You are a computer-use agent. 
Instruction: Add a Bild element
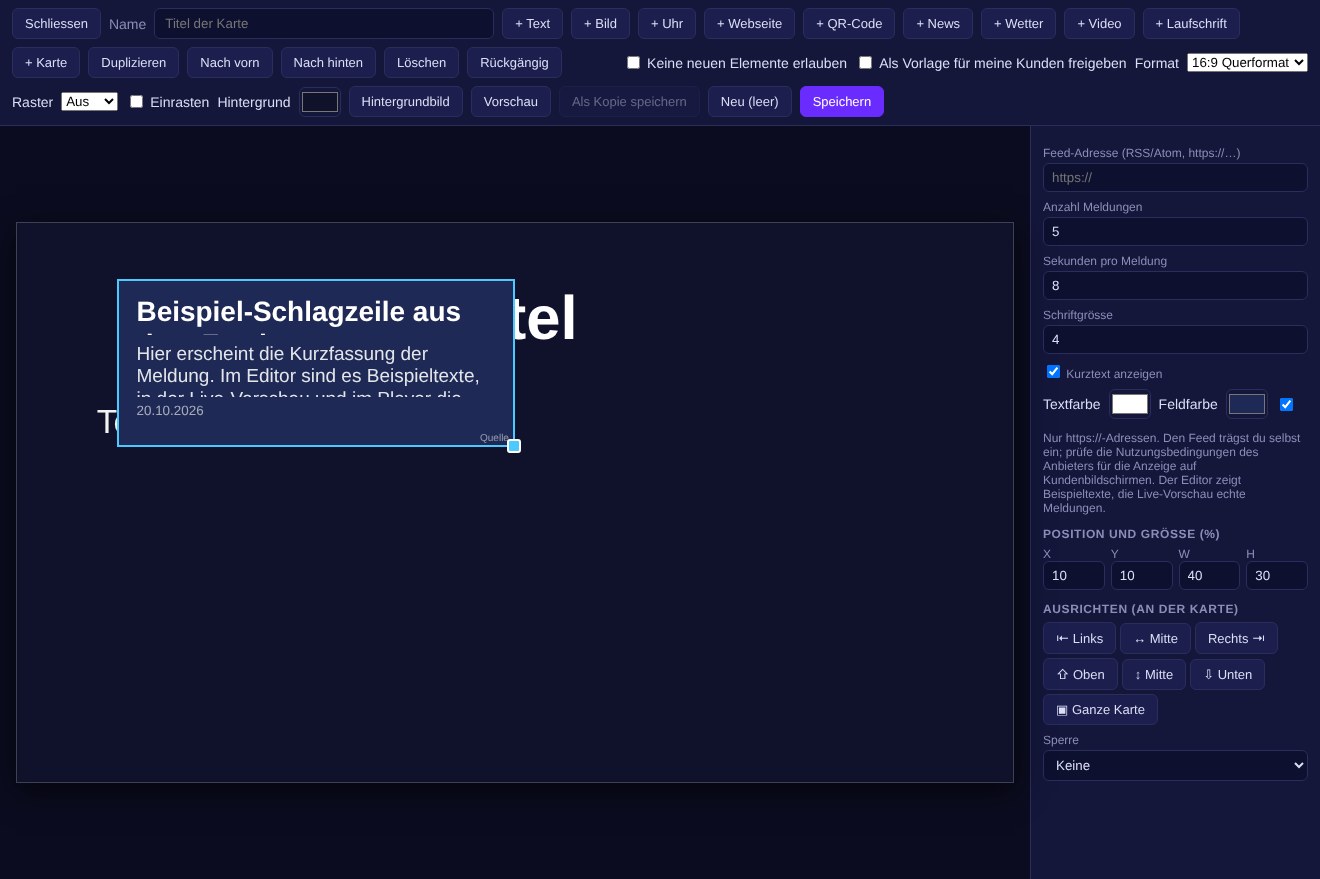coord(600,23)
